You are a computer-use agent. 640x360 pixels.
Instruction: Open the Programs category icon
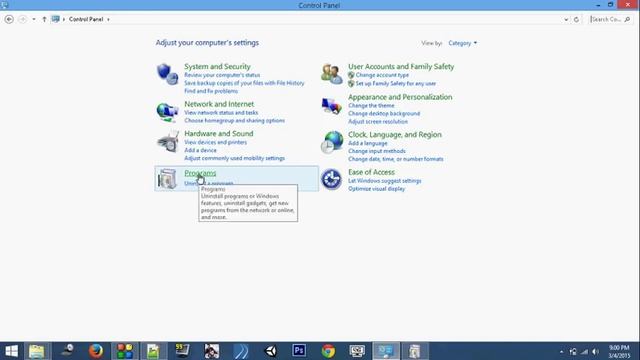tap(167, 179)
